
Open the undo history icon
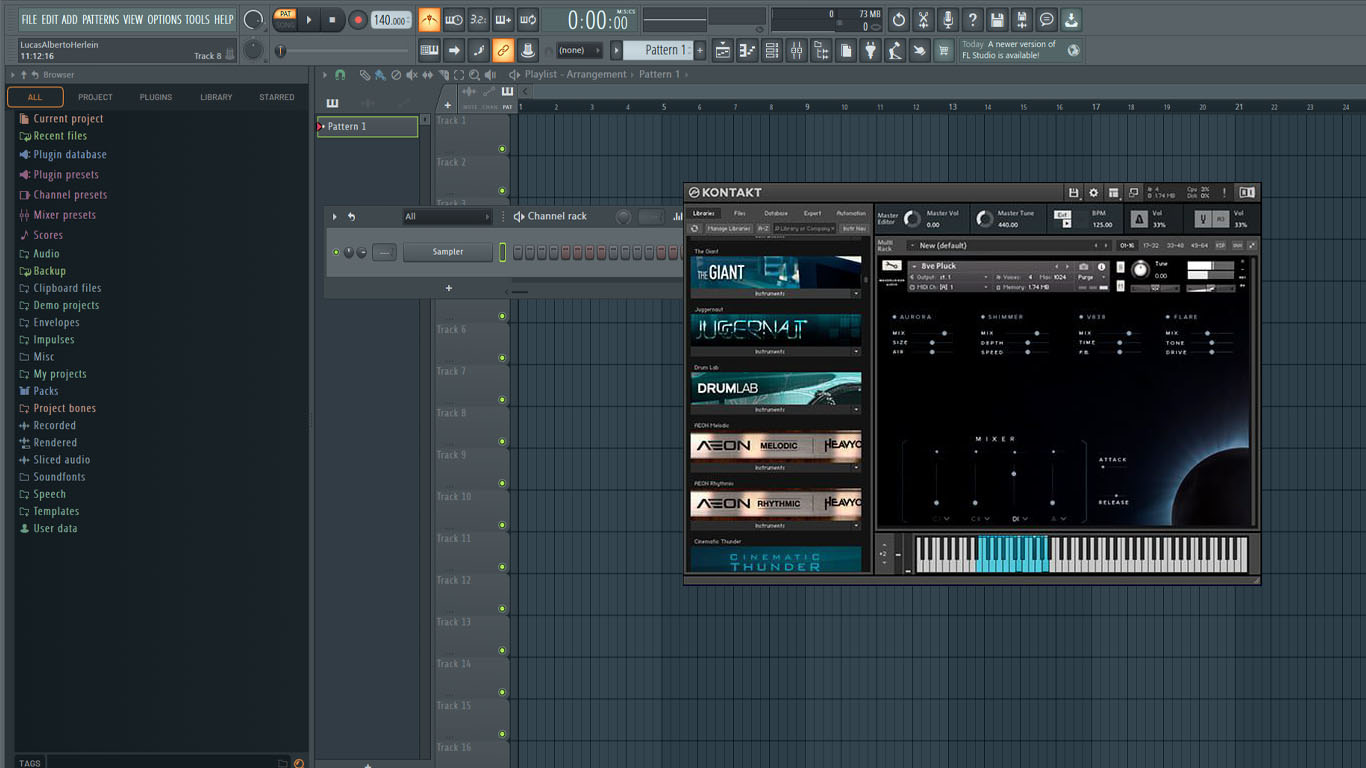(x=898, y=20)
